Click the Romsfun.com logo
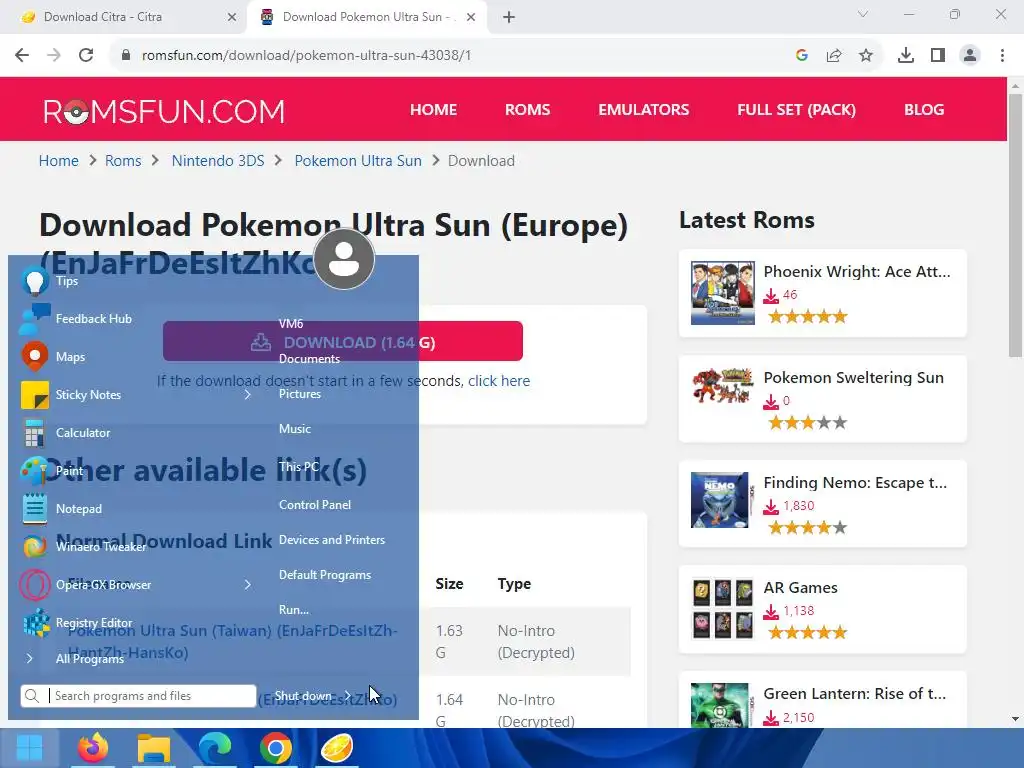 point(164,112)
